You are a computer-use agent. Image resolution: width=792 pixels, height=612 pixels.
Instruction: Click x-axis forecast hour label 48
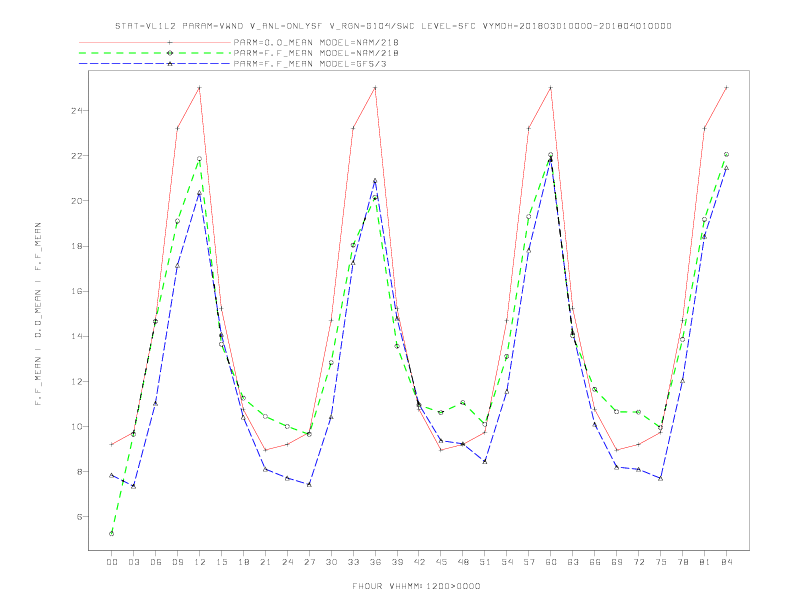(463, 562)
